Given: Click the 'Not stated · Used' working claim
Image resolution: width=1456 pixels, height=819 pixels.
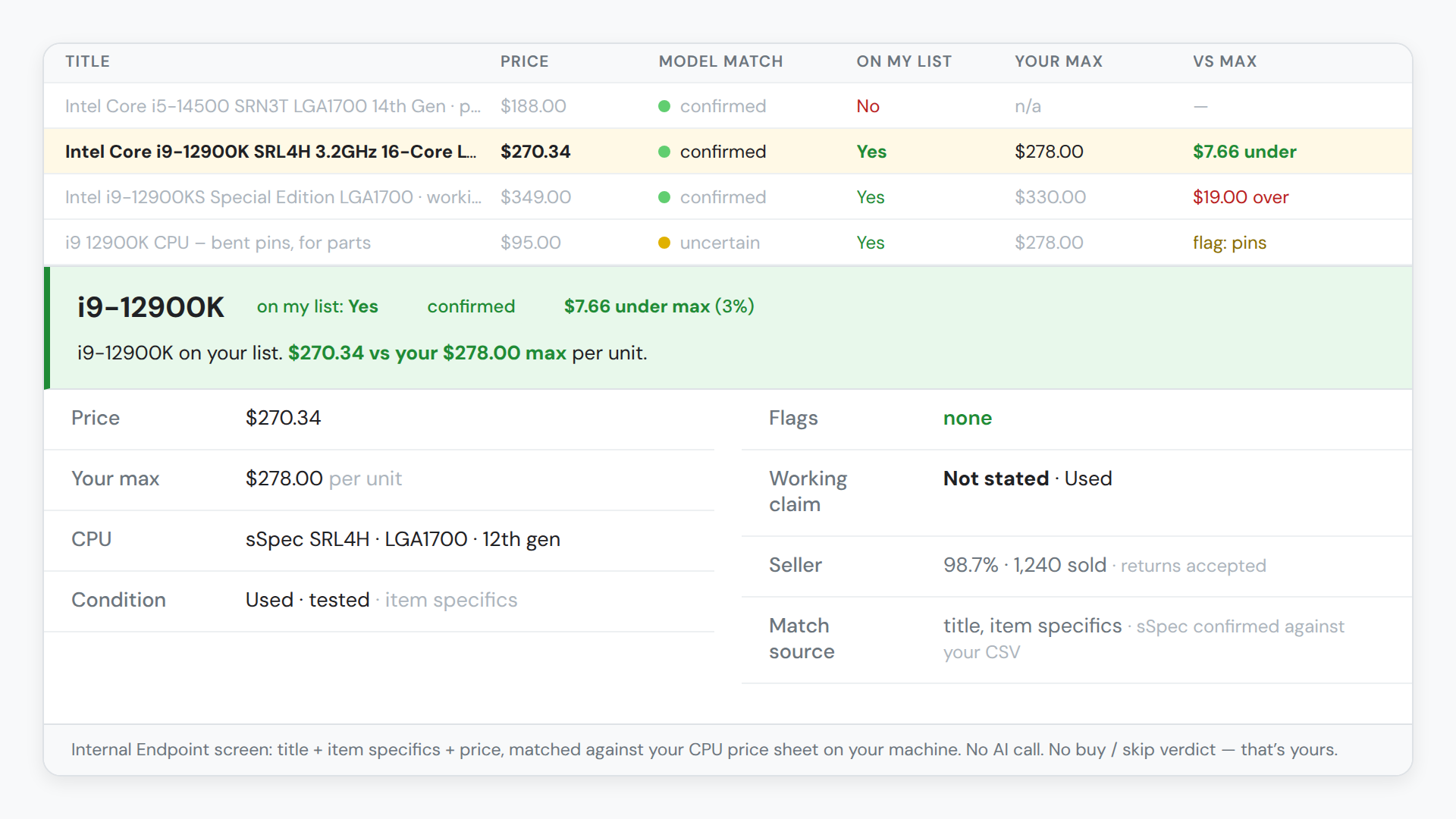Looking at the screenshot, I should pyautogui.click(x=1028, y=479).
